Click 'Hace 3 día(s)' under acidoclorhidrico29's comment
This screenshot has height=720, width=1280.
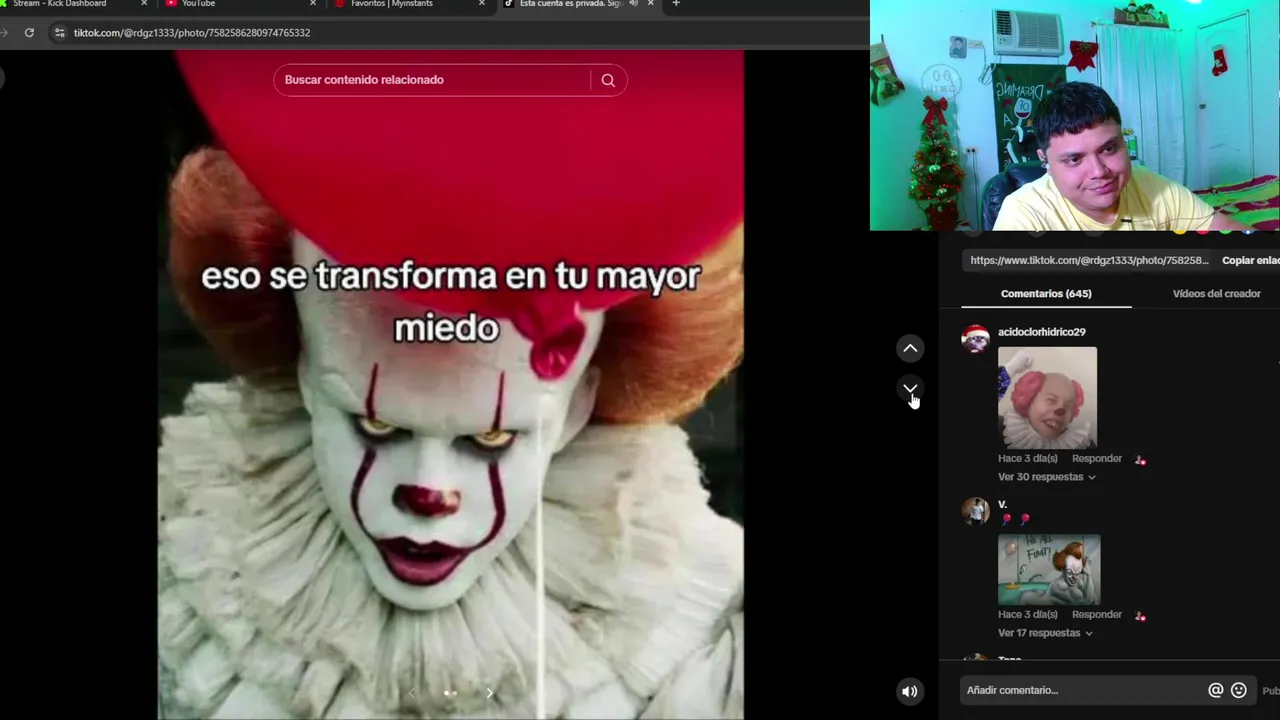[x=1028, y=459]
